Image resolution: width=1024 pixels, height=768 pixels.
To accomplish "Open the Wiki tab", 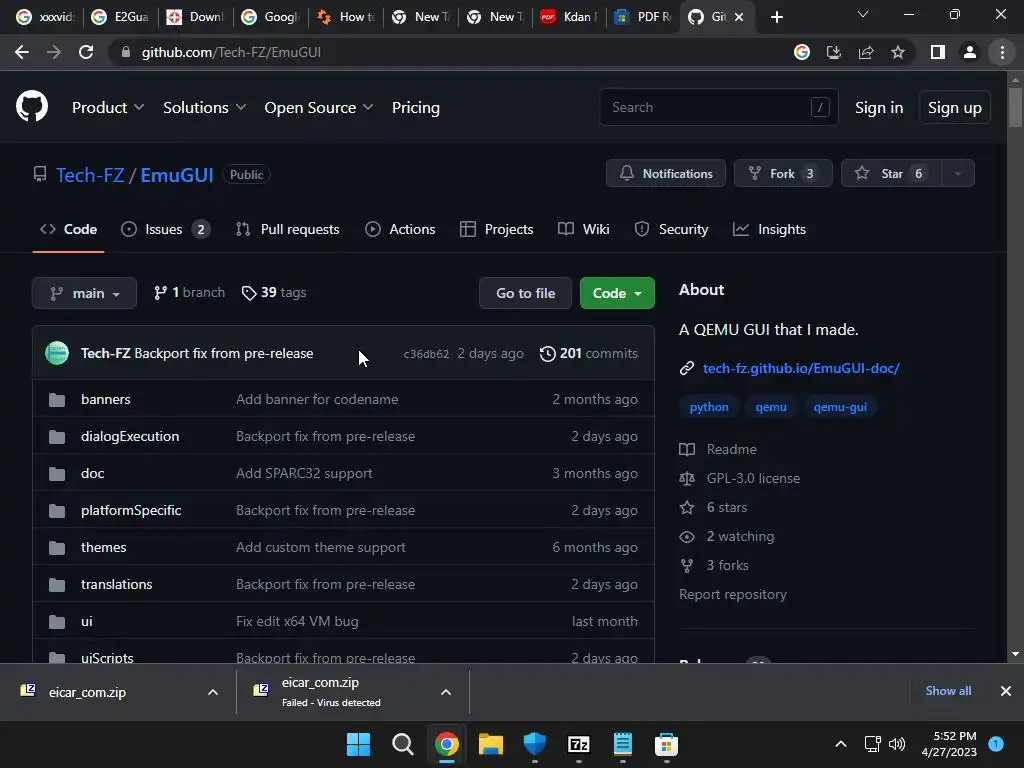I will coord(584,229).
